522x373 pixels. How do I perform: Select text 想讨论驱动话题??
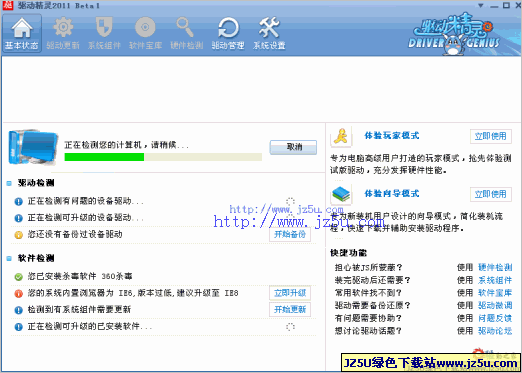click(368, 331)
